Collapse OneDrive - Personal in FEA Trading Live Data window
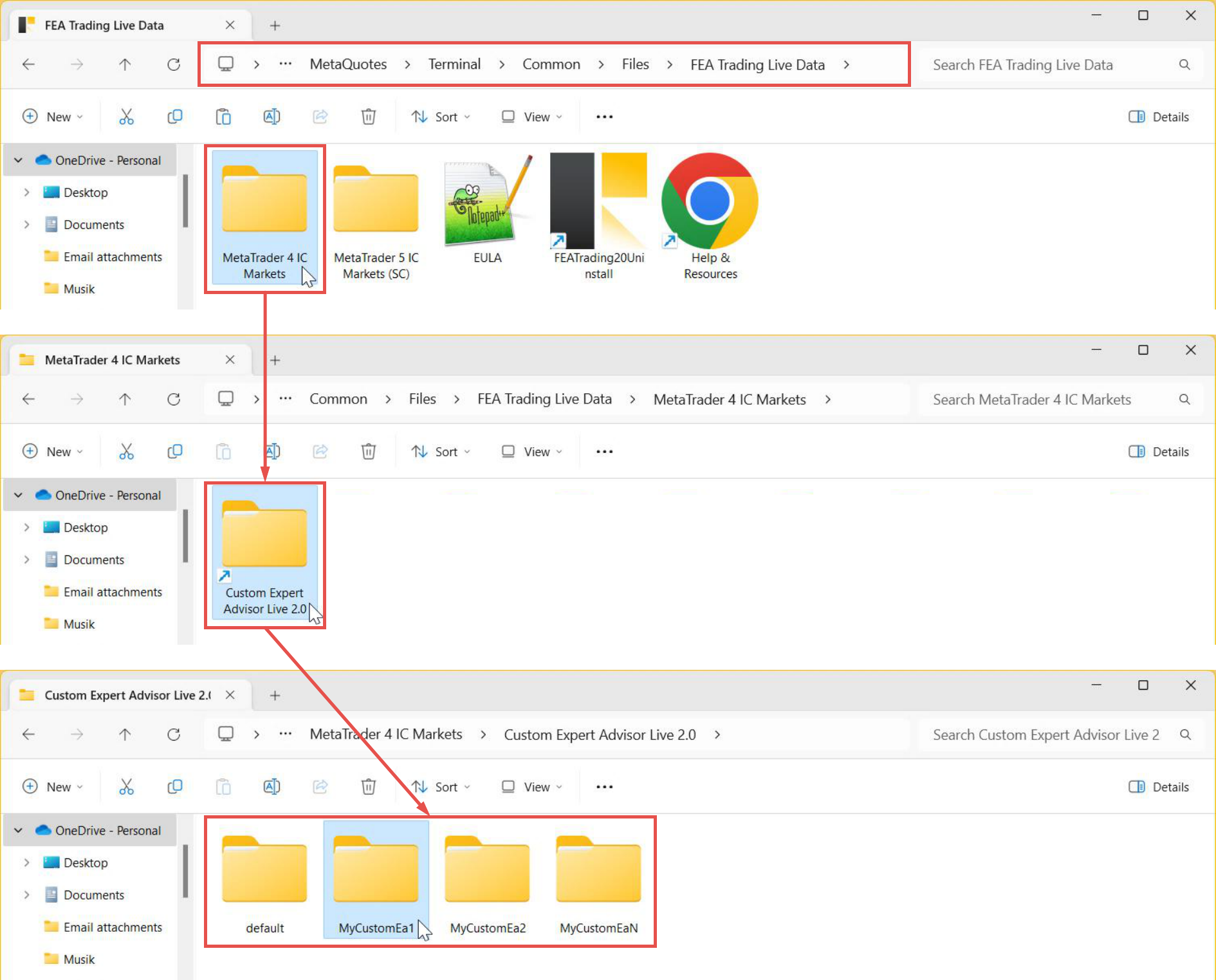This screenshot has width=1216, height=980. [19, 160]
